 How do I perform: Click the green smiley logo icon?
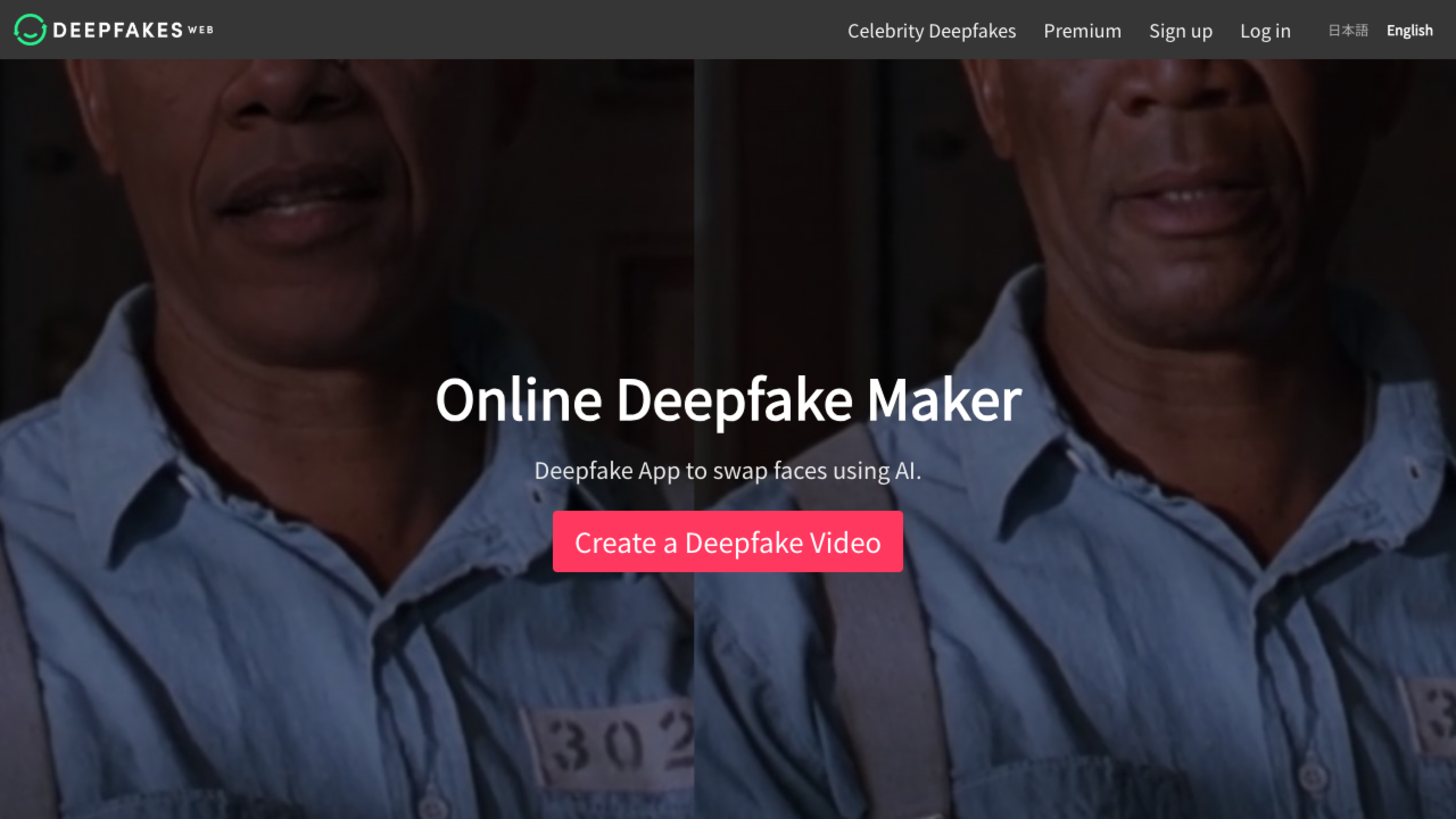(x=30, y=30)
